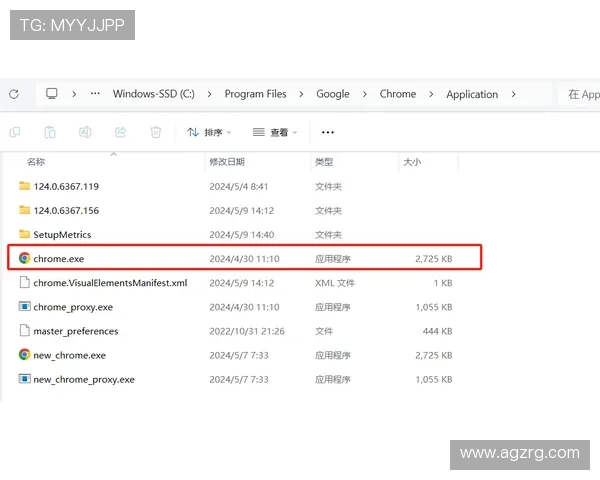This screenshot has width=600, height=480.
Task: Expand chevron after Application breadcrumb
Action: click(x=514, y=94)
